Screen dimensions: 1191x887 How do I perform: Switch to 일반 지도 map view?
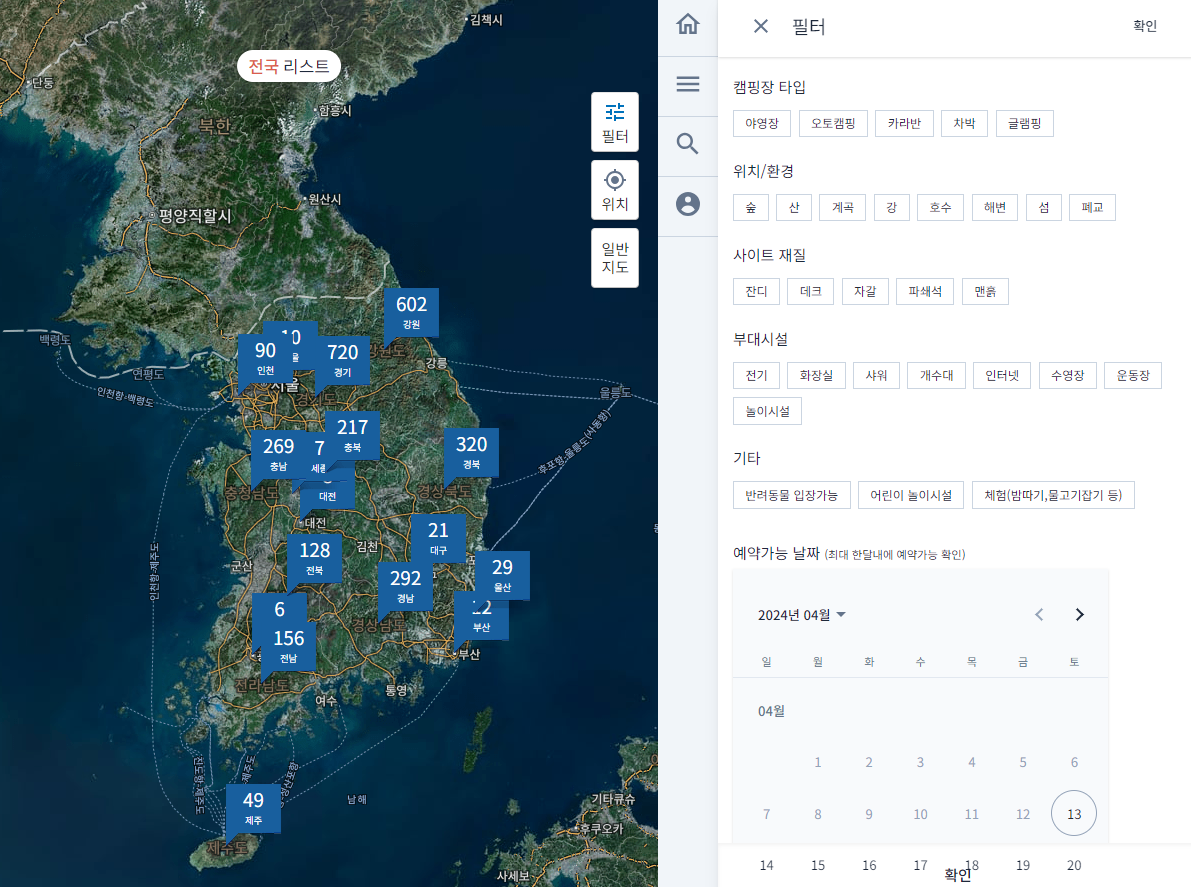tap(614, 258)
